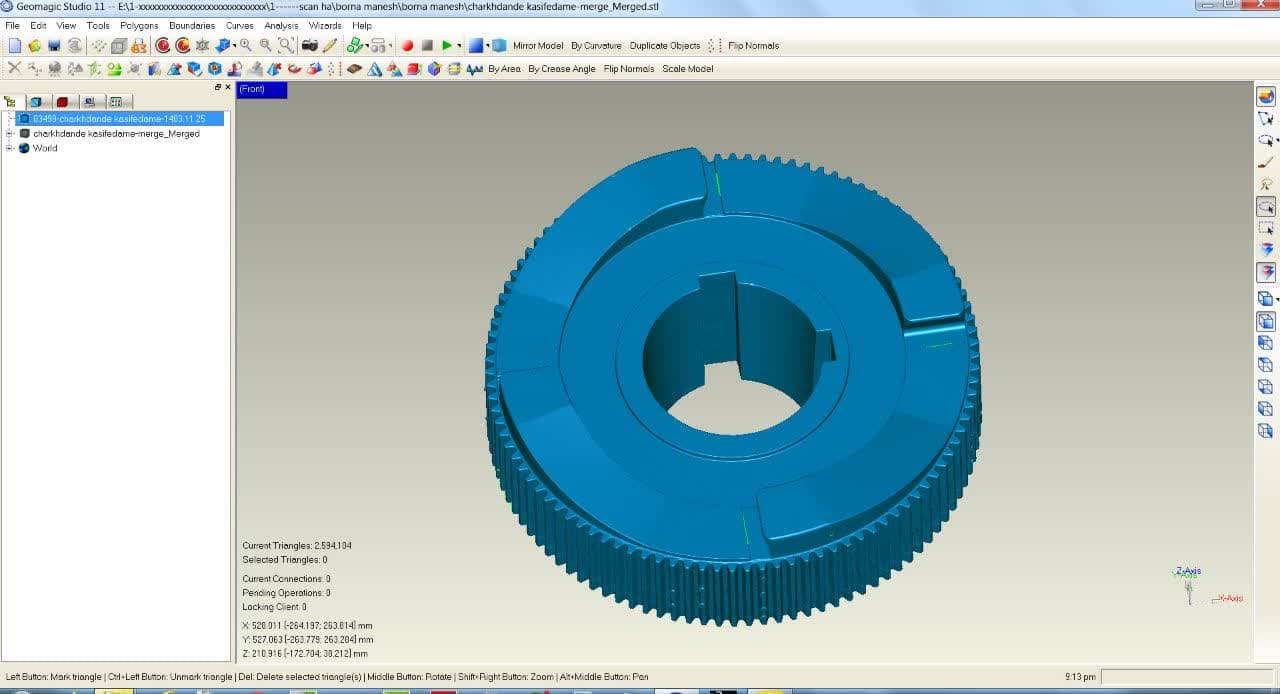Screen dimensions: 1280x694
Task: Select the camera snapshot icon
Action: (x=309, y=45)
